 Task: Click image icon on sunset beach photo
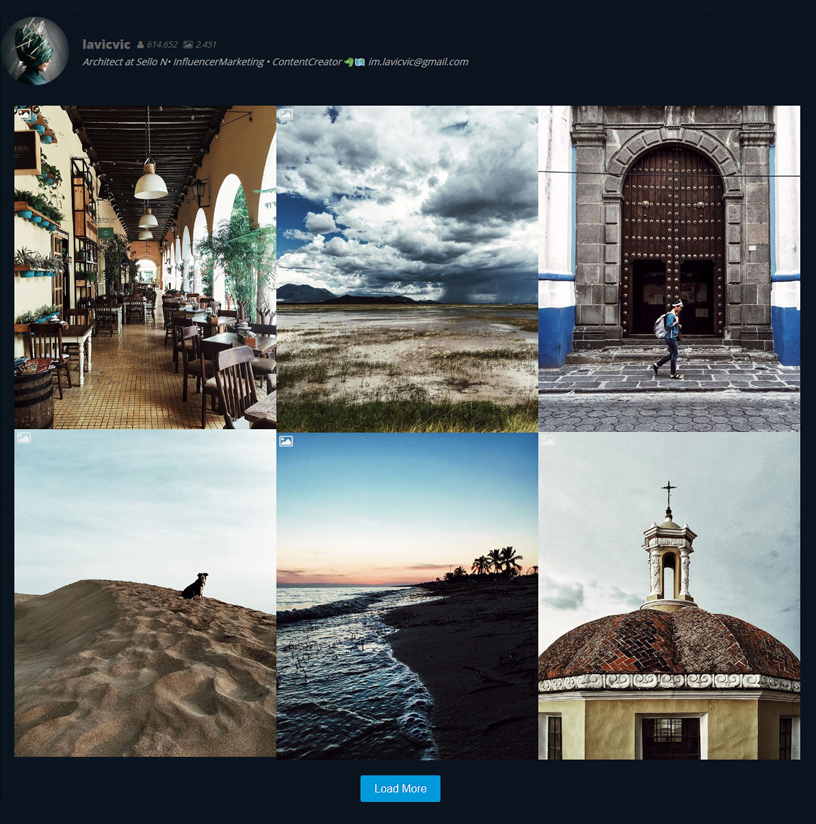tap(285, 441)
